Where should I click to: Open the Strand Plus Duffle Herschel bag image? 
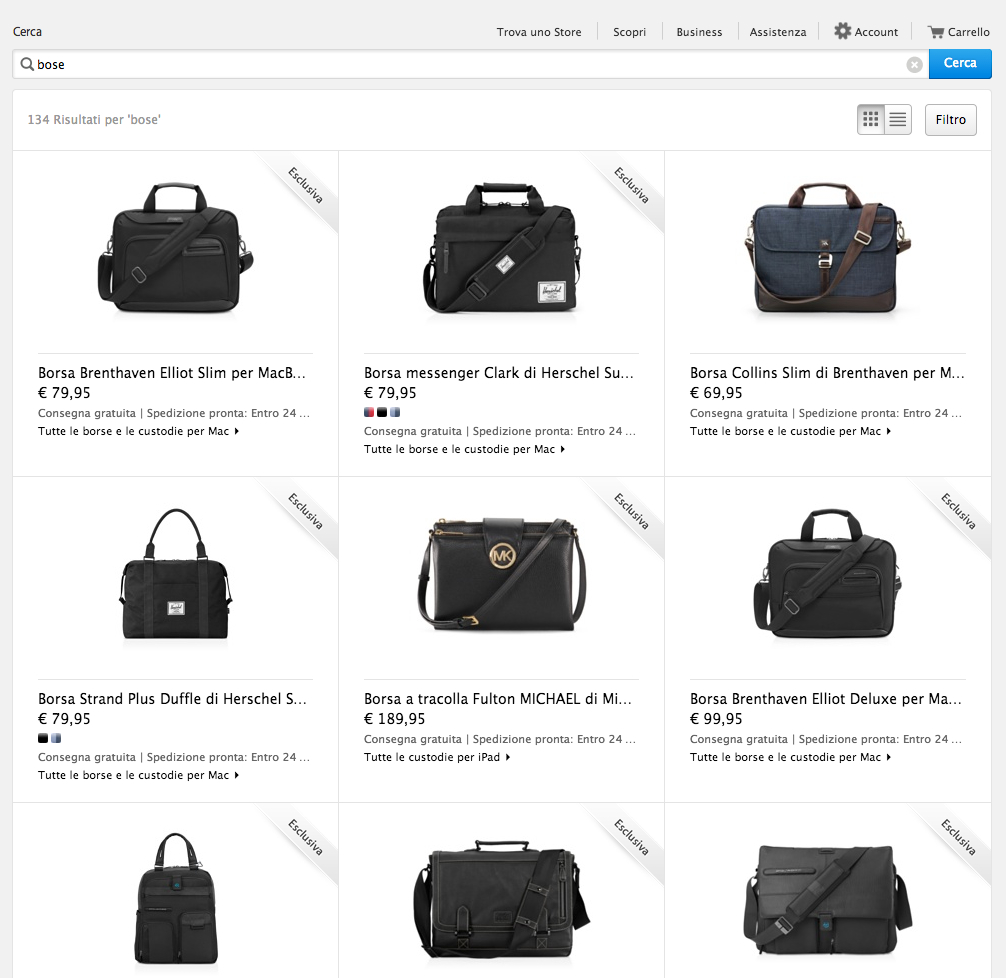(x=175, y=574)
